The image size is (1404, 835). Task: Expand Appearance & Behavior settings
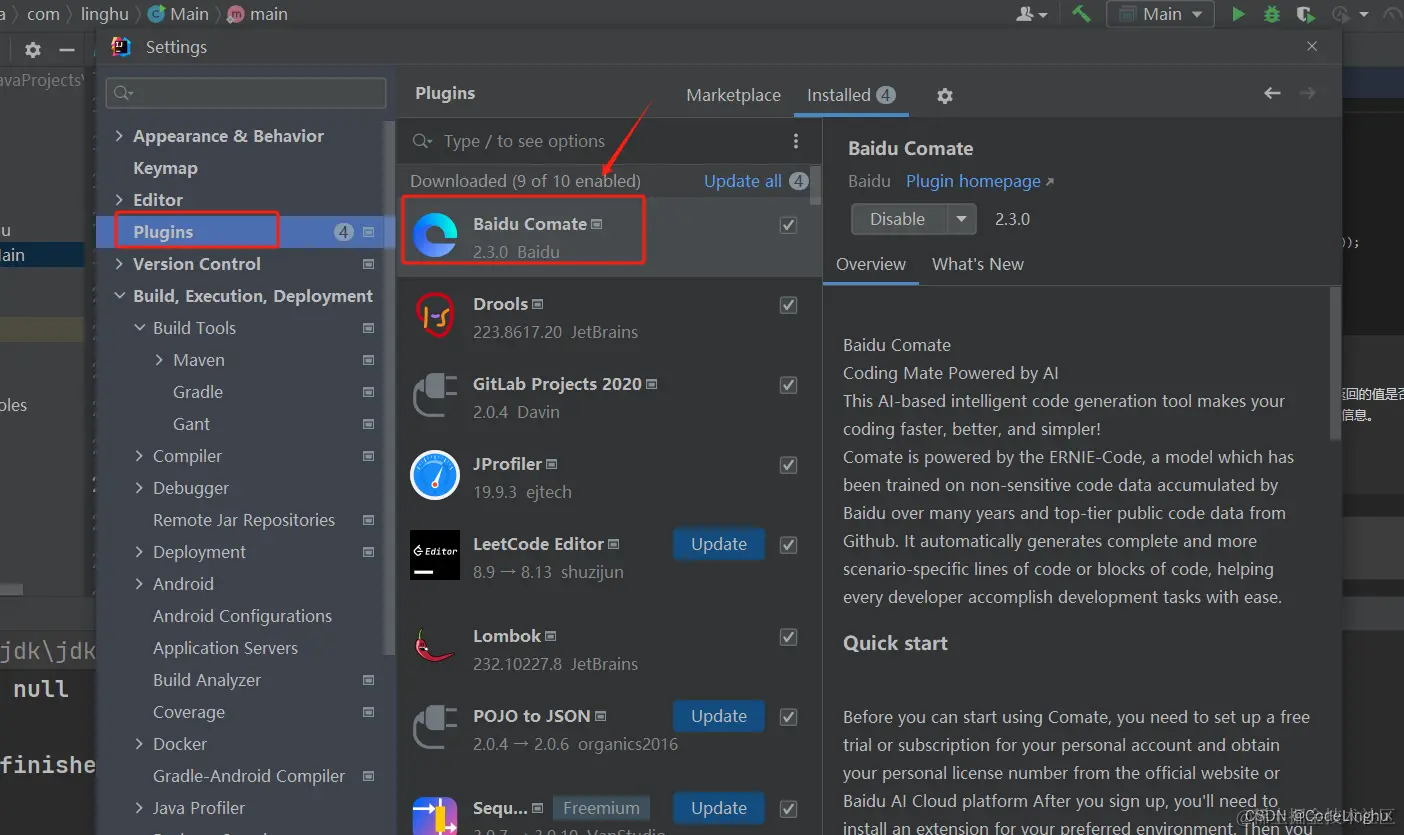coord(120,136)
